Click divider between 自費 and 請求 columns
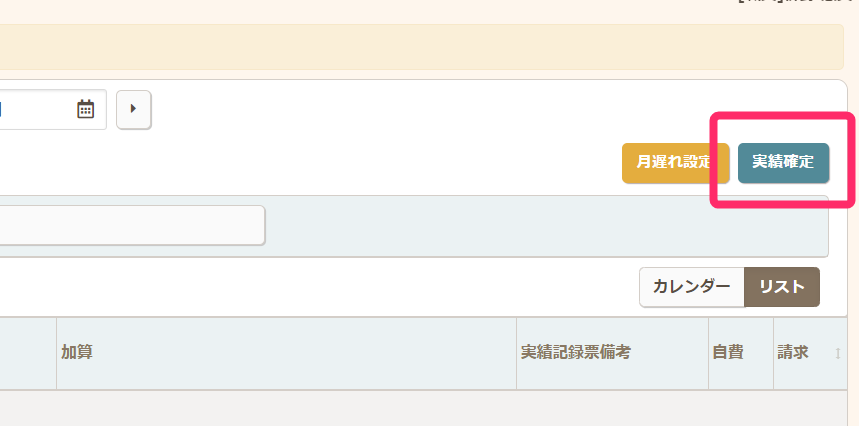Screen dimensions: 859x426 pos(773,353)
